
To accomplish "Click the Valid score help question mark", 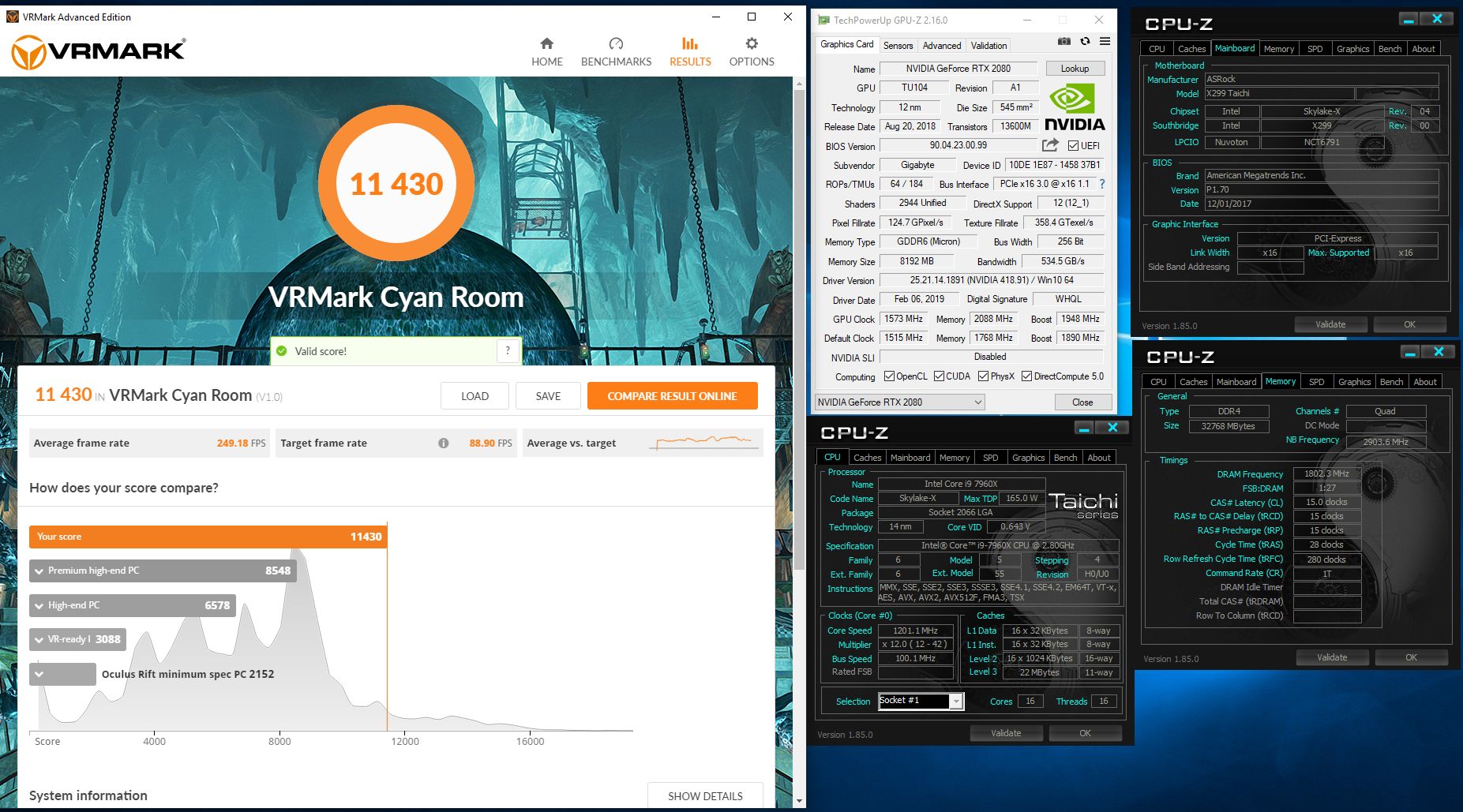I will (508, 350).
